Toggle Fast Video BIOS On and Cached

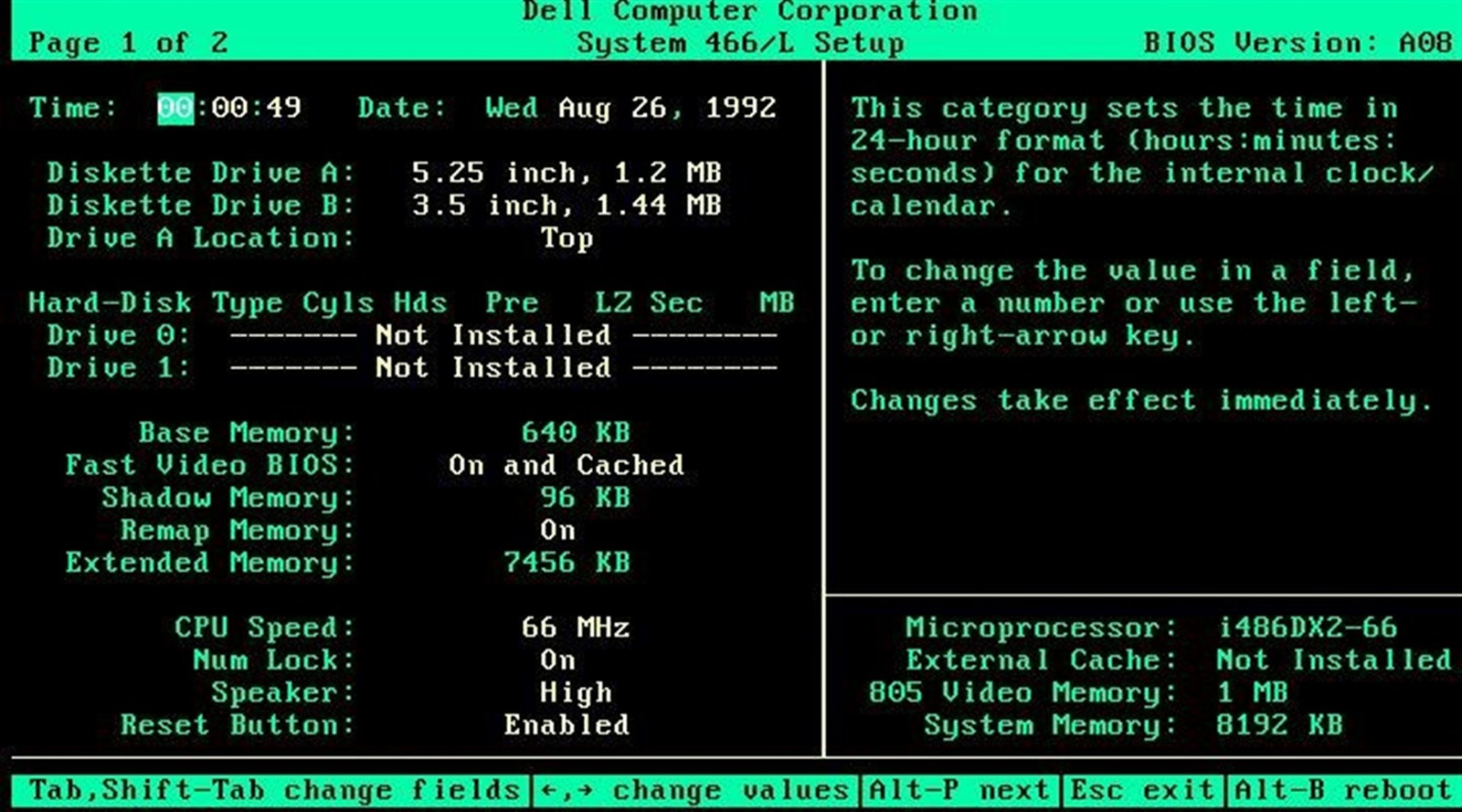click(x=567, y=465)
